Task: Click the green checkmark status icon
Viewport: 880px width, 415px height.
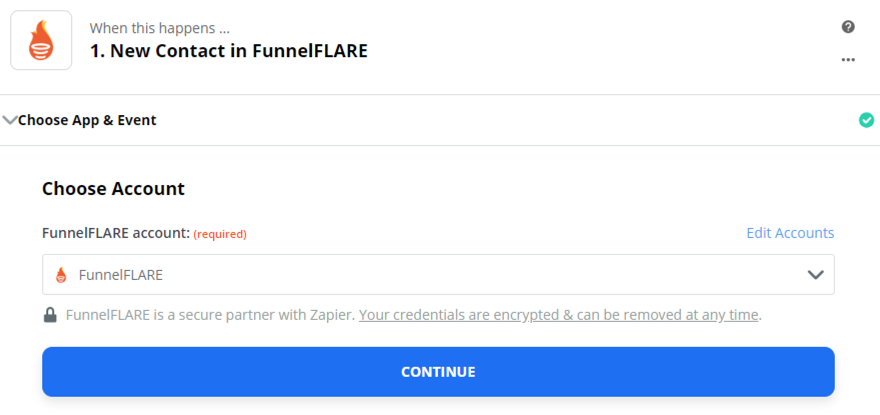Action: (866, 120)
